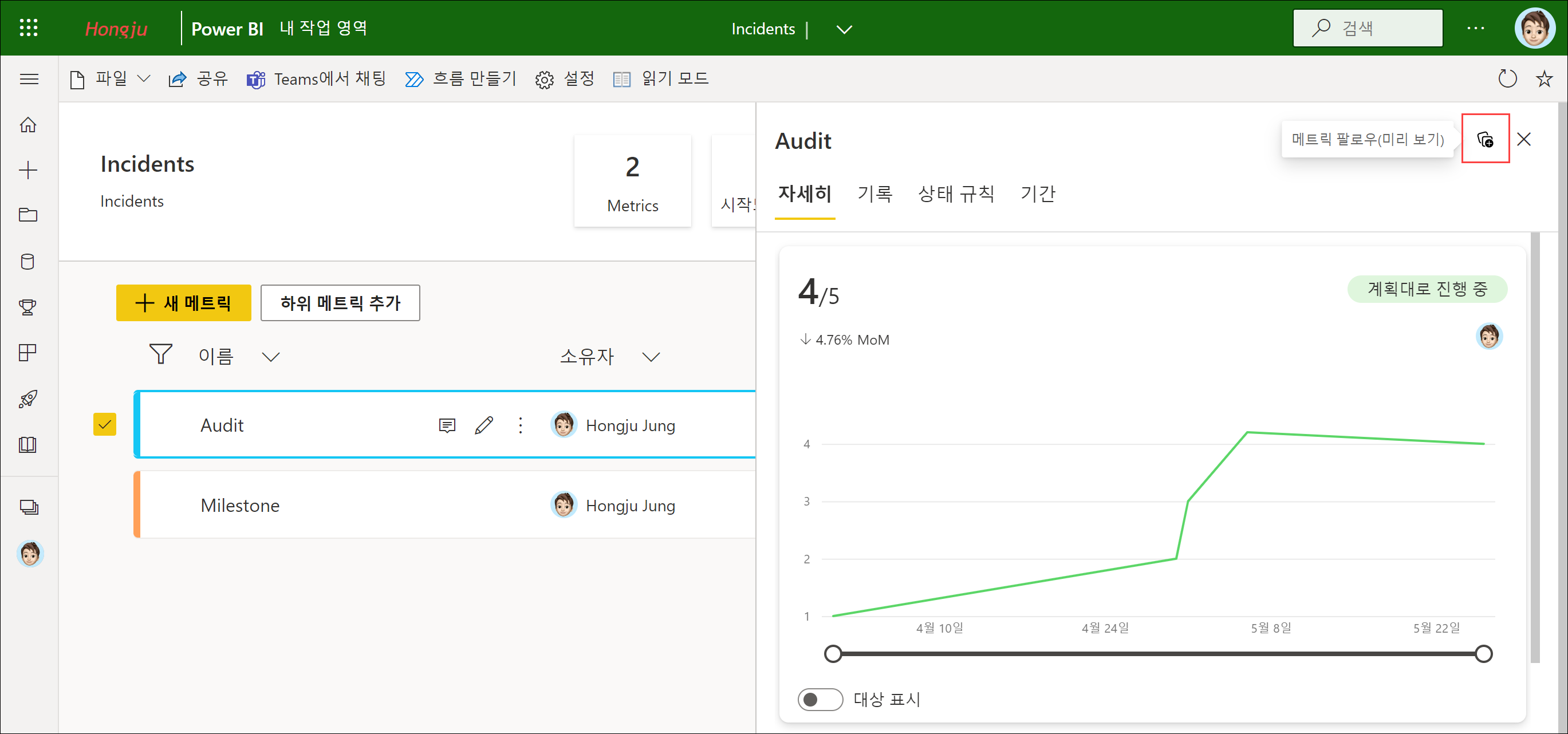Expand the 이름 column sort dropdown
Screen dimensions: 1568x734
tap(271, 357)
